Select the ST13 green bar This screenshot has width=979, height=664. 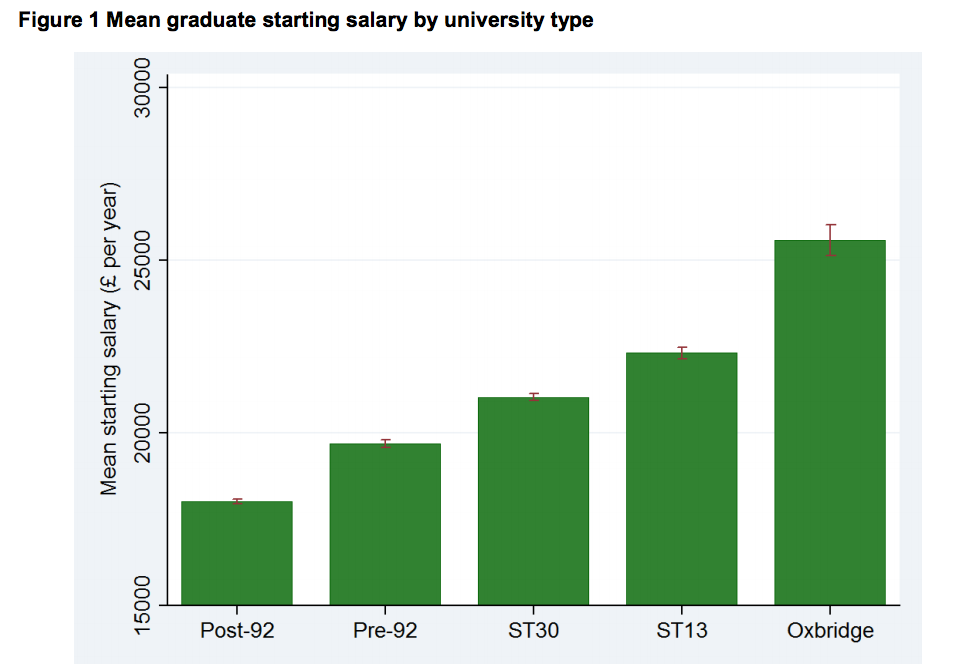click(682, 478)
